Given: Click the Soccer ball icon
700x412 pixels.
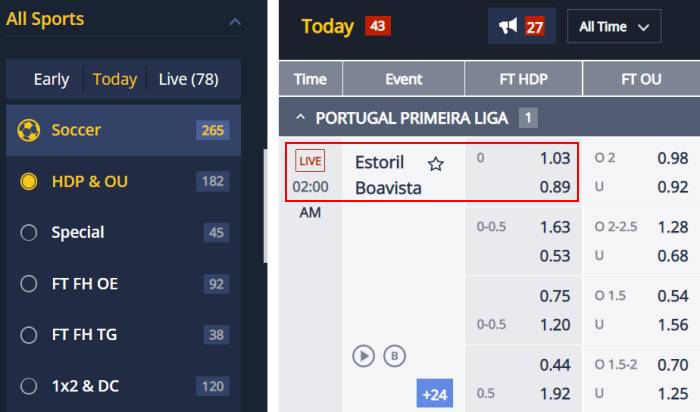Looking at the screenshot, I should pyautogui.click(x=29, y=130).
